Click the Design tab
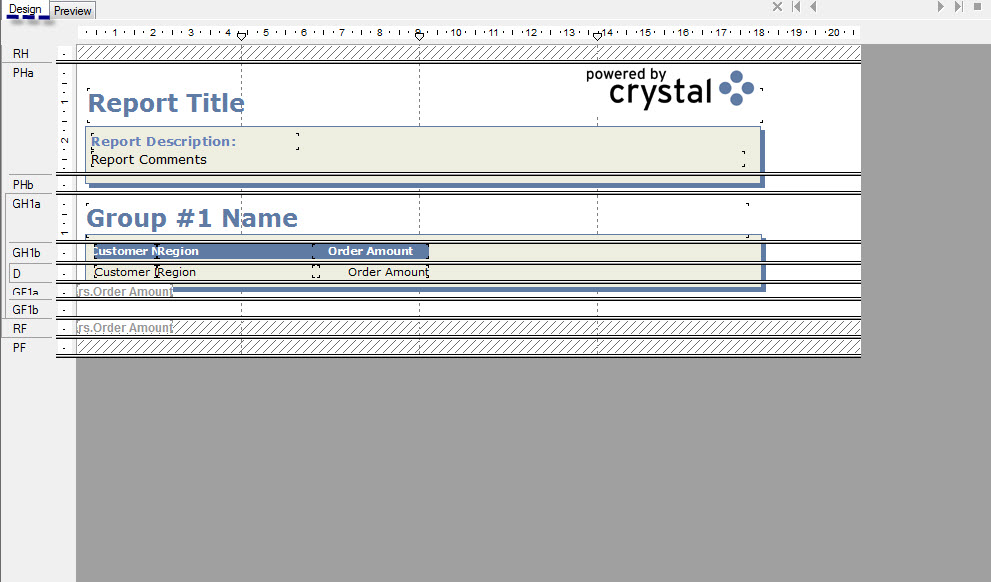The width and height of the screenshot is (991, 582). 26,9
